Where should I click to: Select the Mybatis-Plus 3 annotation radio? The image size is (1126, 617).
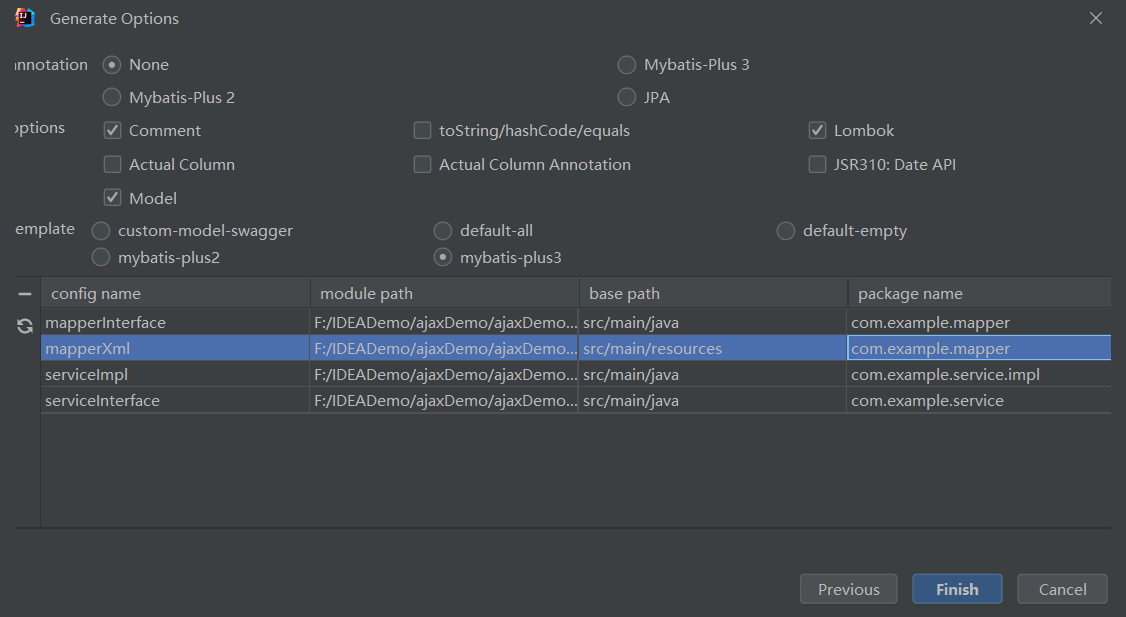[x=627, y=65]
